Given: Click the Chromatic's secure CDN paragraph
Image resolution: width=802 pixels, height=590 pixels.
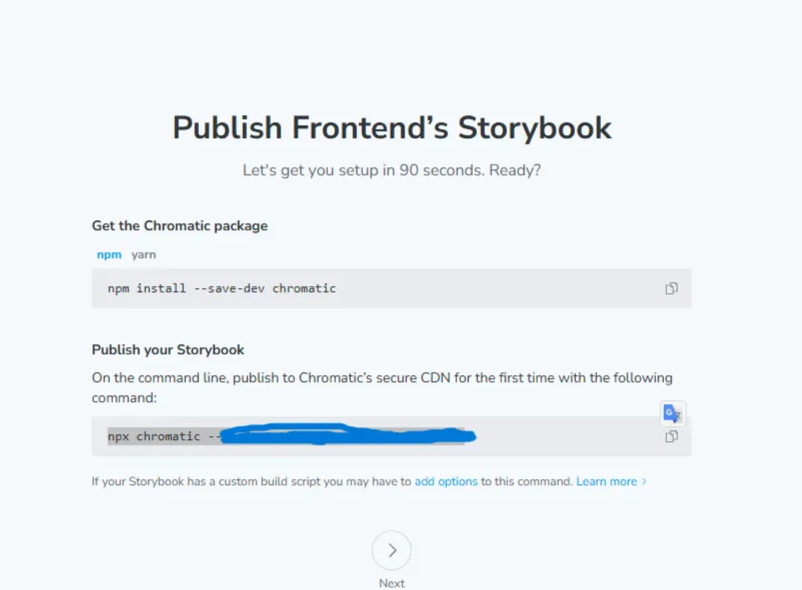Looking at the screenshot, I should pyautogui.click(x=382, y=388).
